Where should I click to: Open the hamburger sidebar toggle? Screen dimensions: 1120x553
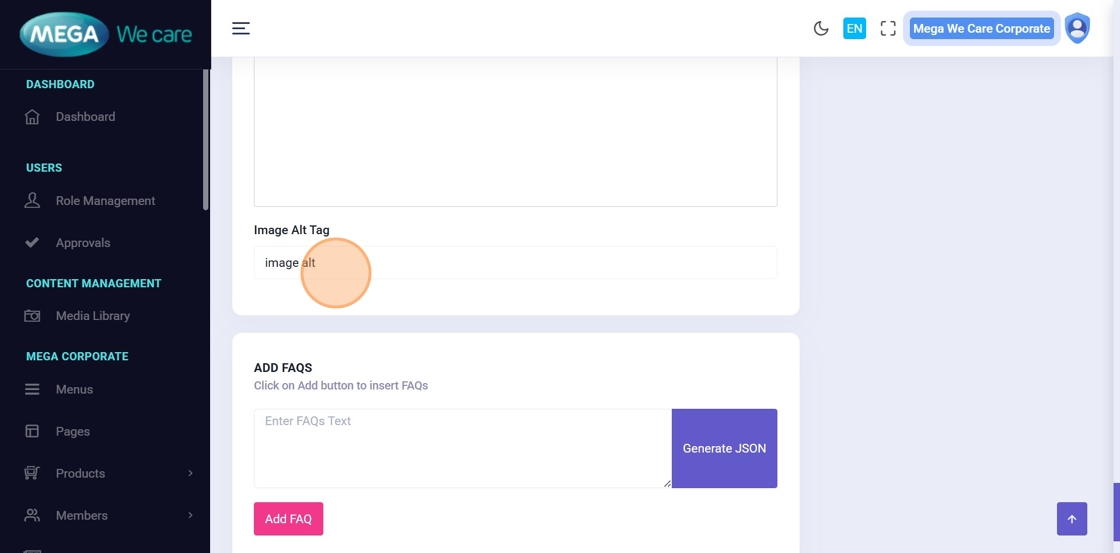tap(241, 29)
